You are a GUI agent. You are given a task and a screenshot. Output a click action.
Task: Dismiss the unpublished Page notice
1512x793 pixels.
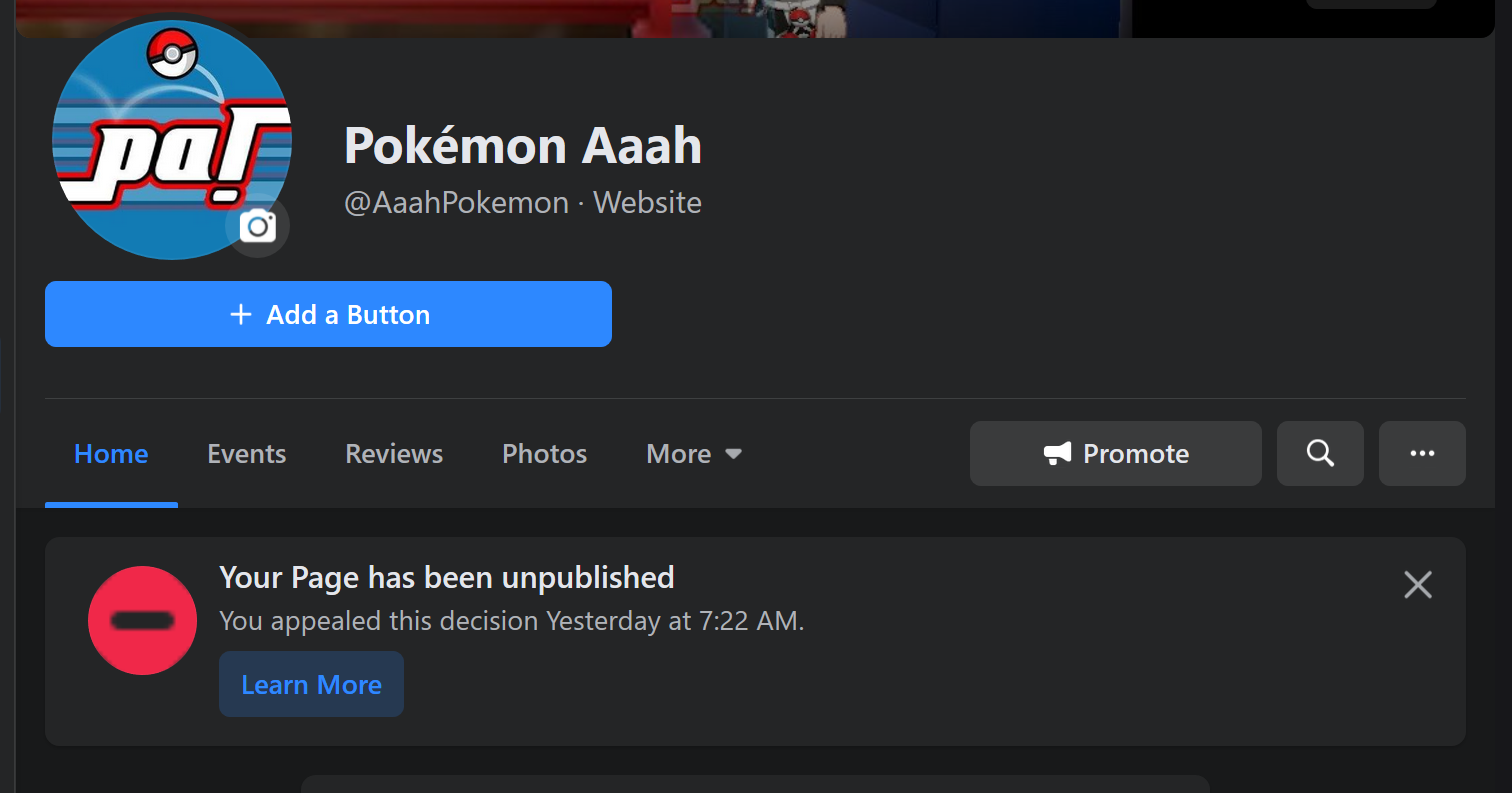tap(1418, 585)
